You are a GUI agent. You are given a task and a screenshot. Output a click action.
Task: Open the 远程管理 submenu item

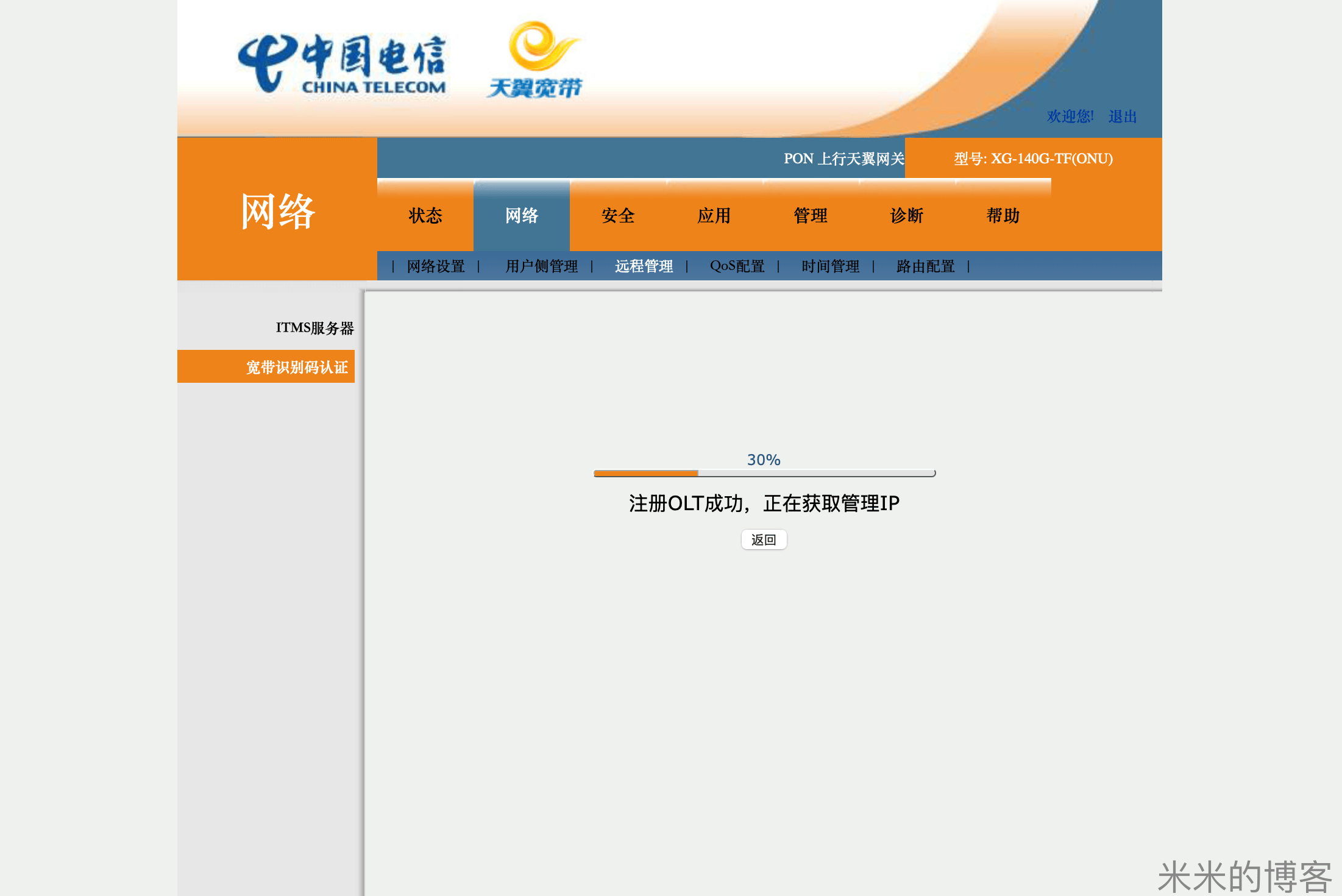coord(644,266)
